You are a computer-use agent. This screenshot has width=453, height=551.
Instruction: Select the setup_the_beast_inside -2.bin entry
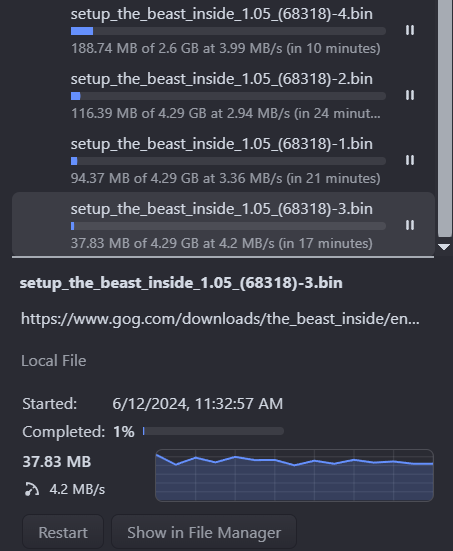click(x=224, y=95)
